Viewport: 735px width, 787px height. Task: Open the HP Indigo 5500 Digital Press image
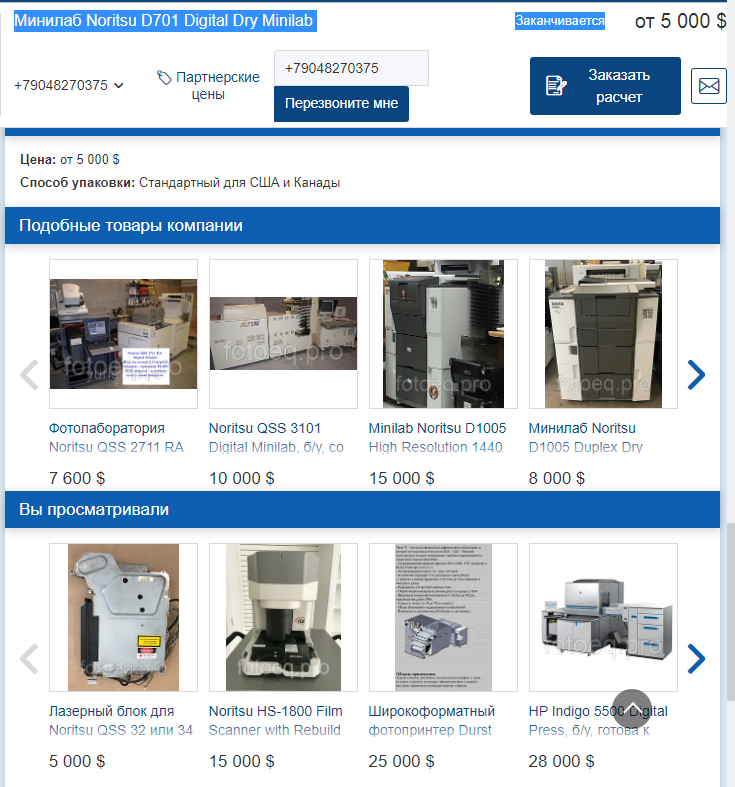(x=603, y=617)
